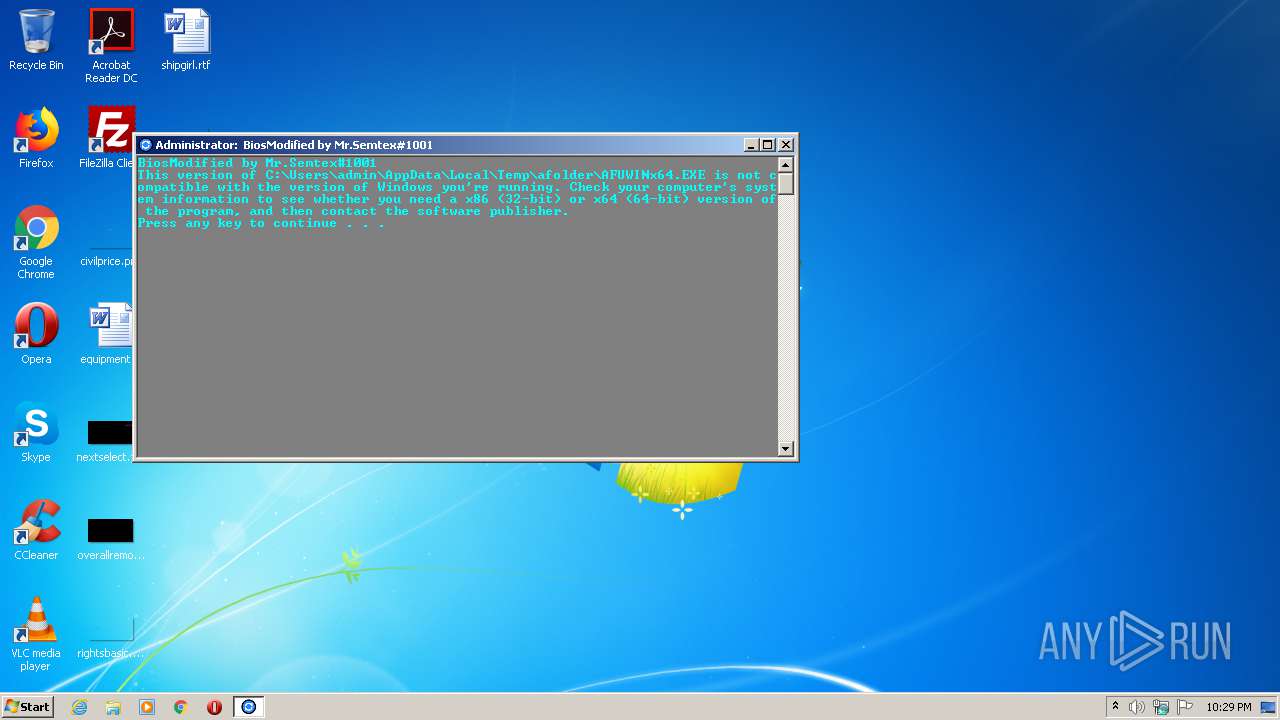The width and height of the screenshot is (1280, 720).
Task: Select the equipment document icon
Action: (108, 334)
